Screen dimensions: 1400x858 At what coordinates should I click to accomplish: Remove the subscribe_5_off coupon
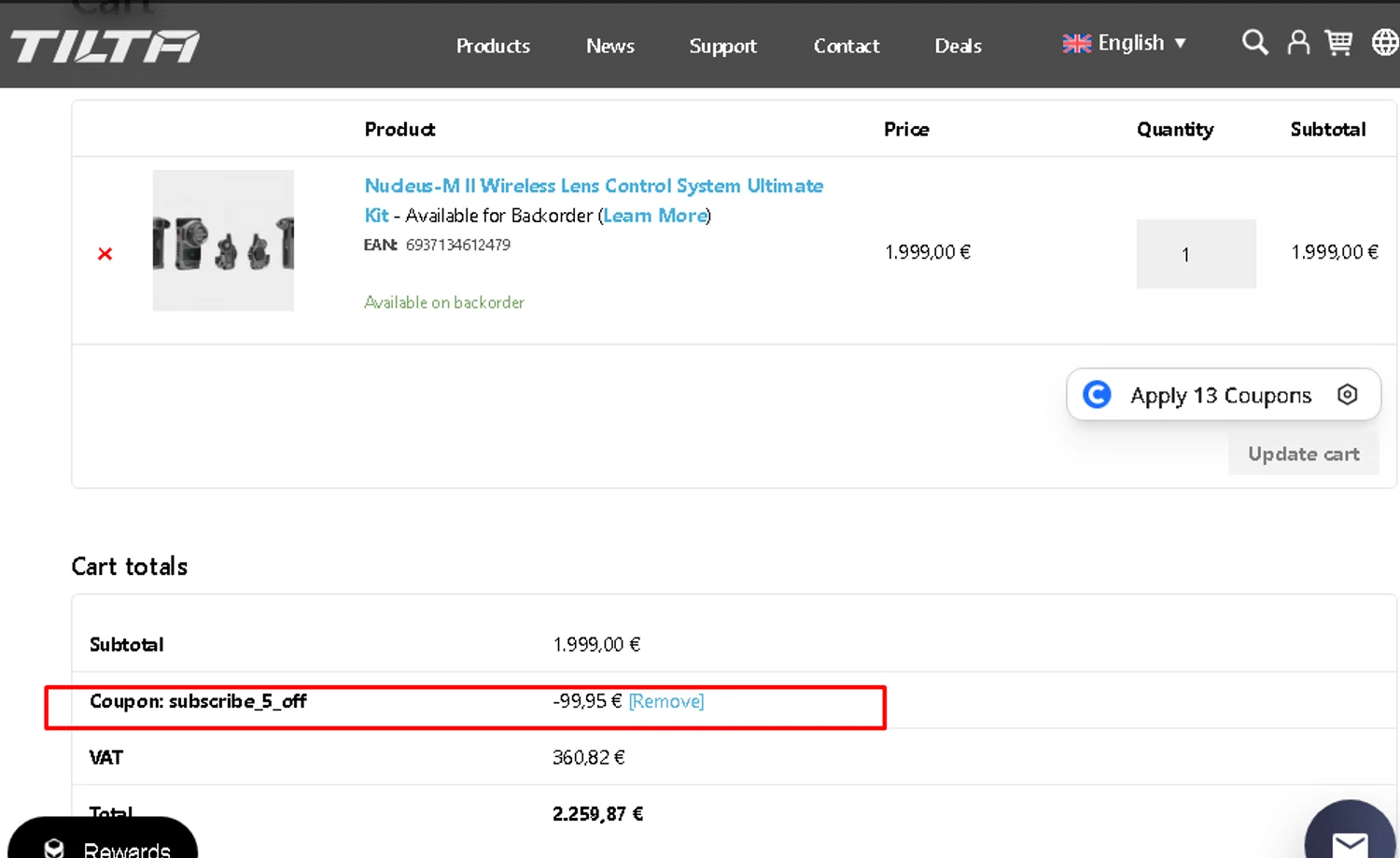666,701
